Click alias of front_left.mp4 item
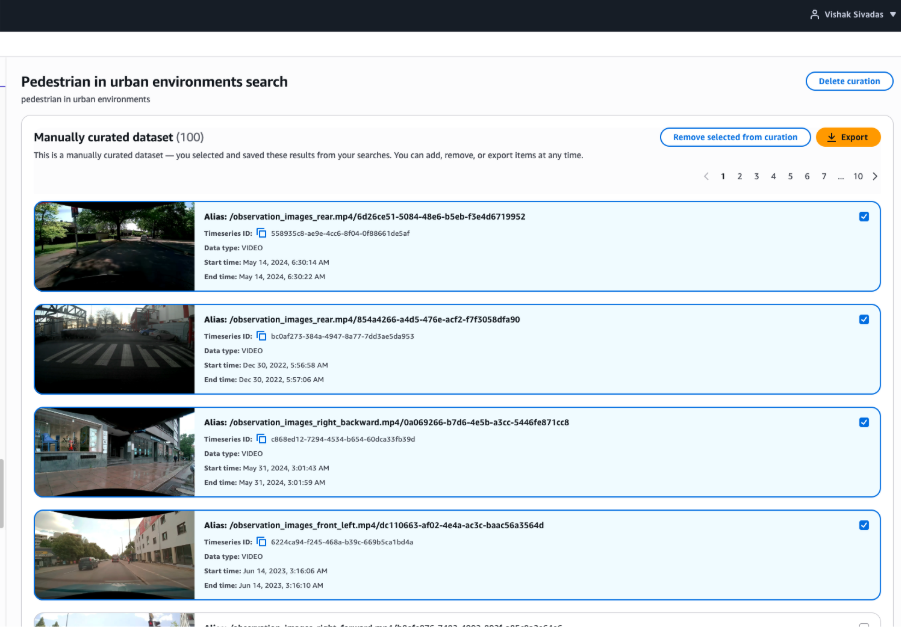901x627 pixels. coord(374,525)
